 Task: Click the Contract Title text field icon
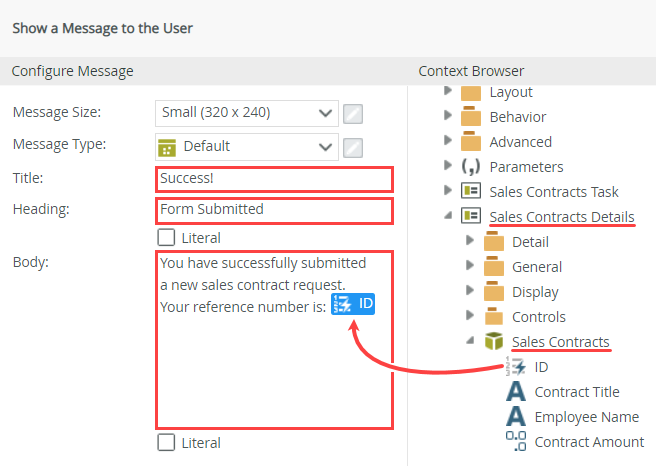coord(516,392)
